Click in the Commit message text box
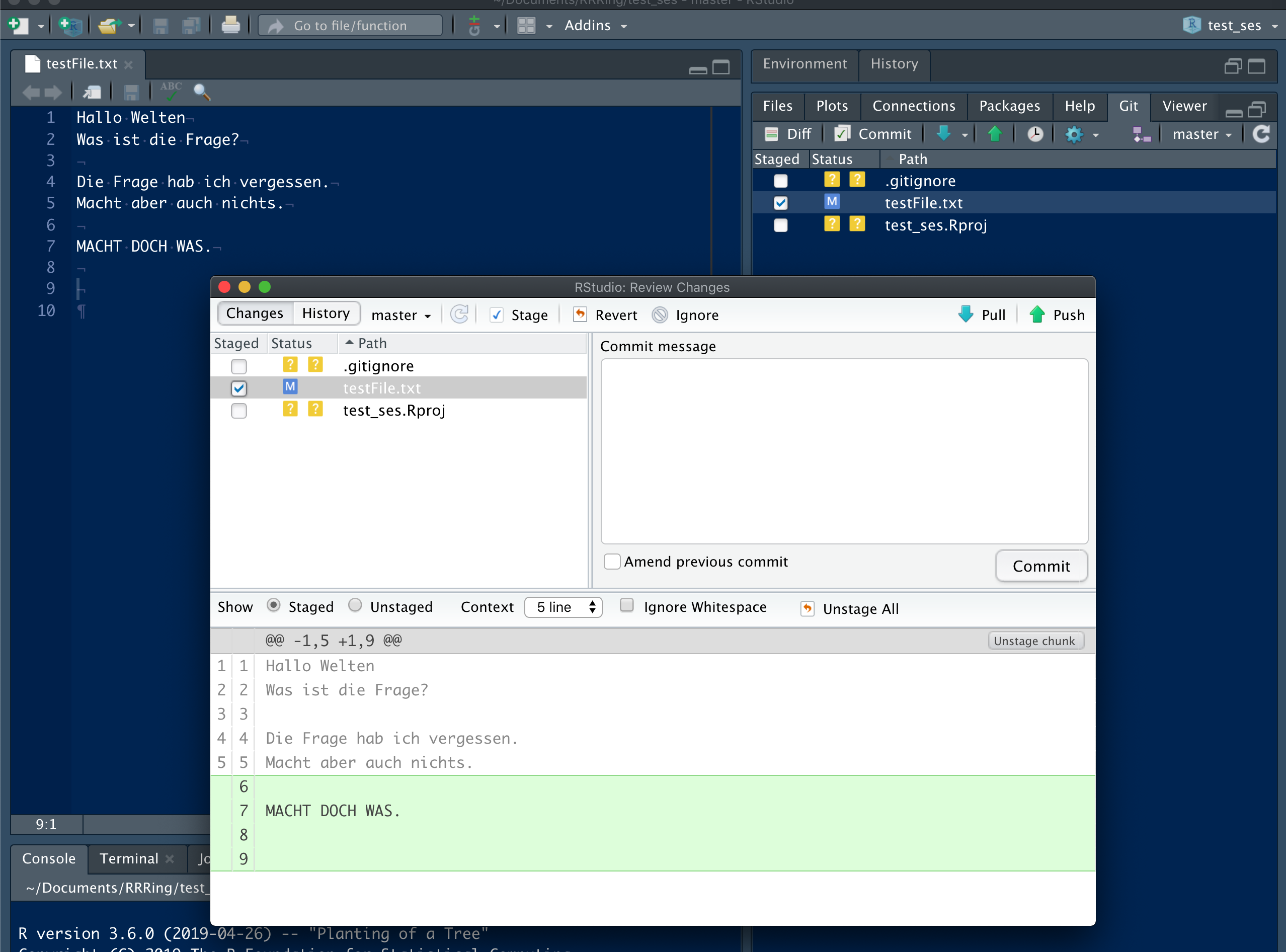Viewport: 1286px width, 952px height. [845, 451]
